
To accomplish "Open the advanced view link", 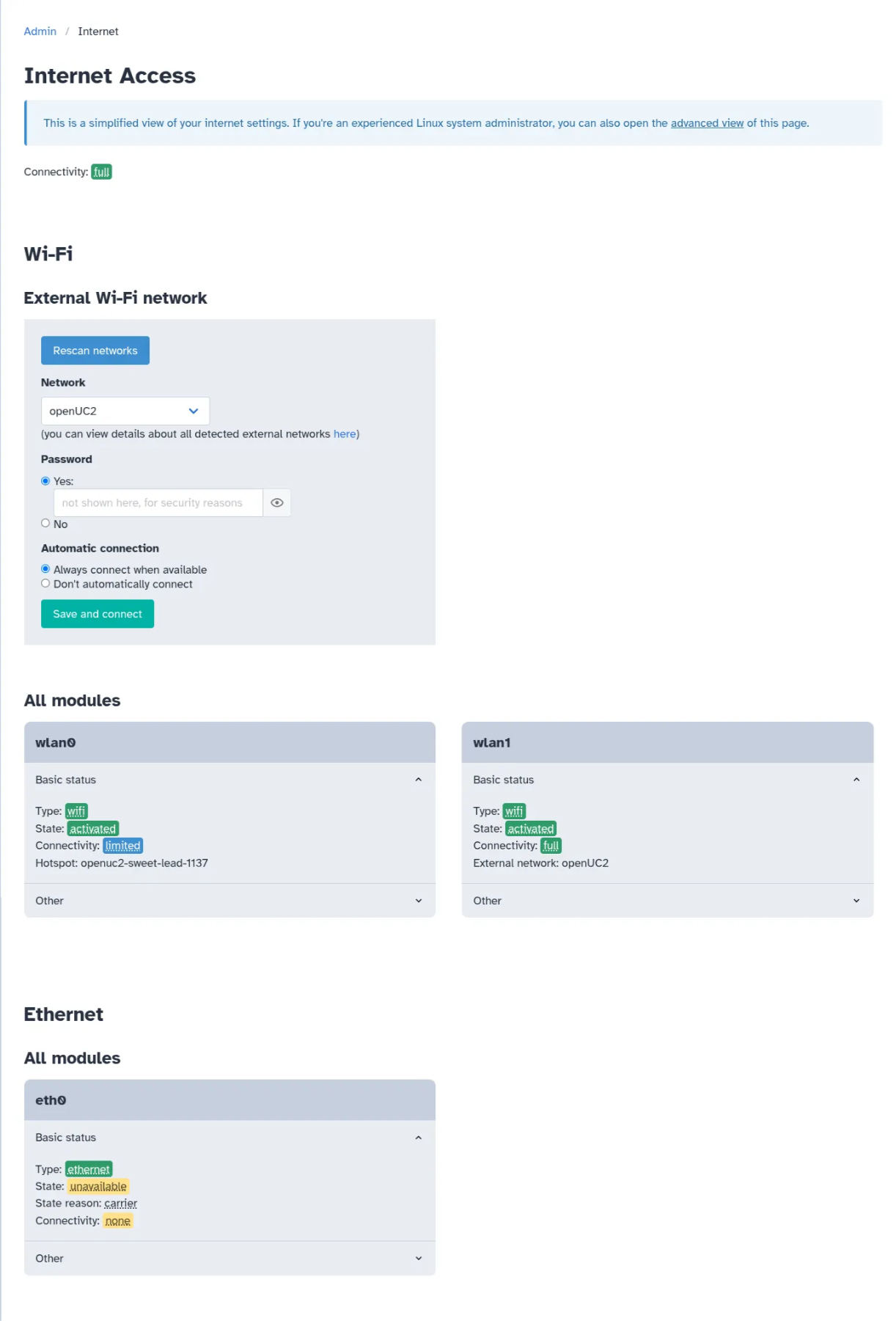I will pyautogui.click(x=706, y=123).
